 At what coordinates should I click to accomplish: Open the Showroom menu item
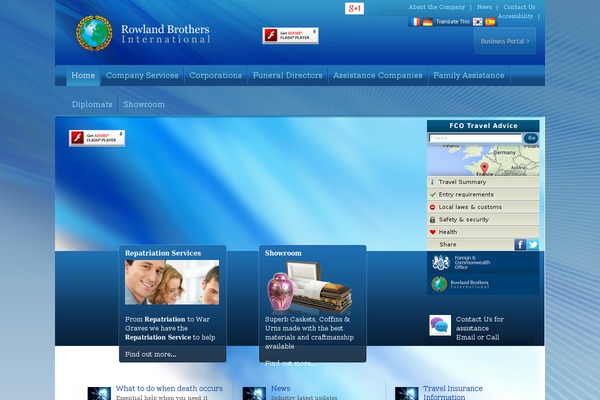pos(144,104)
